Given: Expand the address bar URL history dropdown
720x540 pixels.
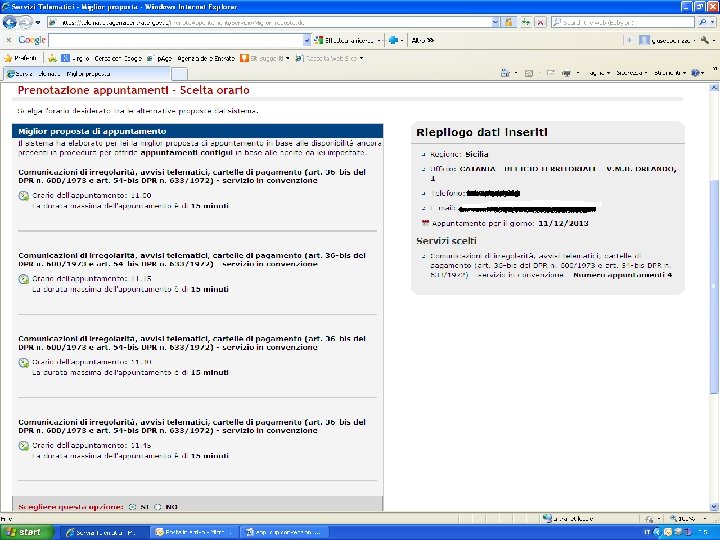Looking at the screenshot, I should 495,22.
